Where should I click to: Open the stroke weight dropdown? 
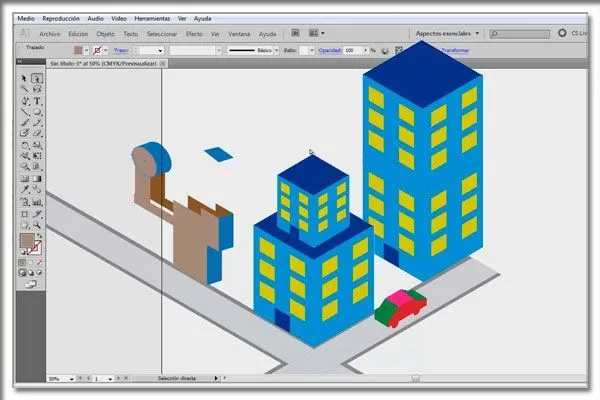point(160,51)
